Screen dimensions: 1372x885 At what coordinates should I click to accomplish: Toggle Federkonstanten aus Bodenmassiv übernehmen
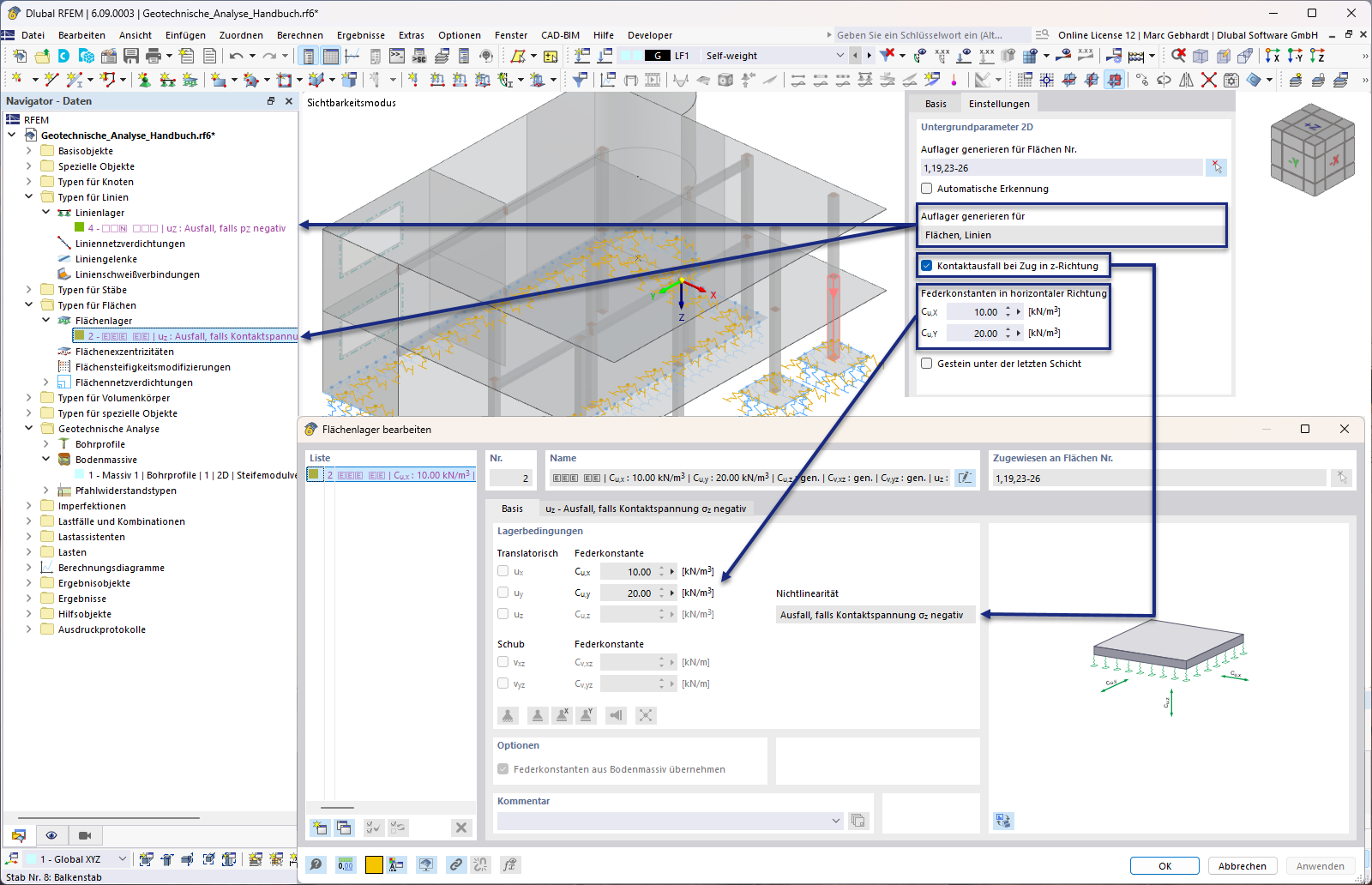pos(502,769)
